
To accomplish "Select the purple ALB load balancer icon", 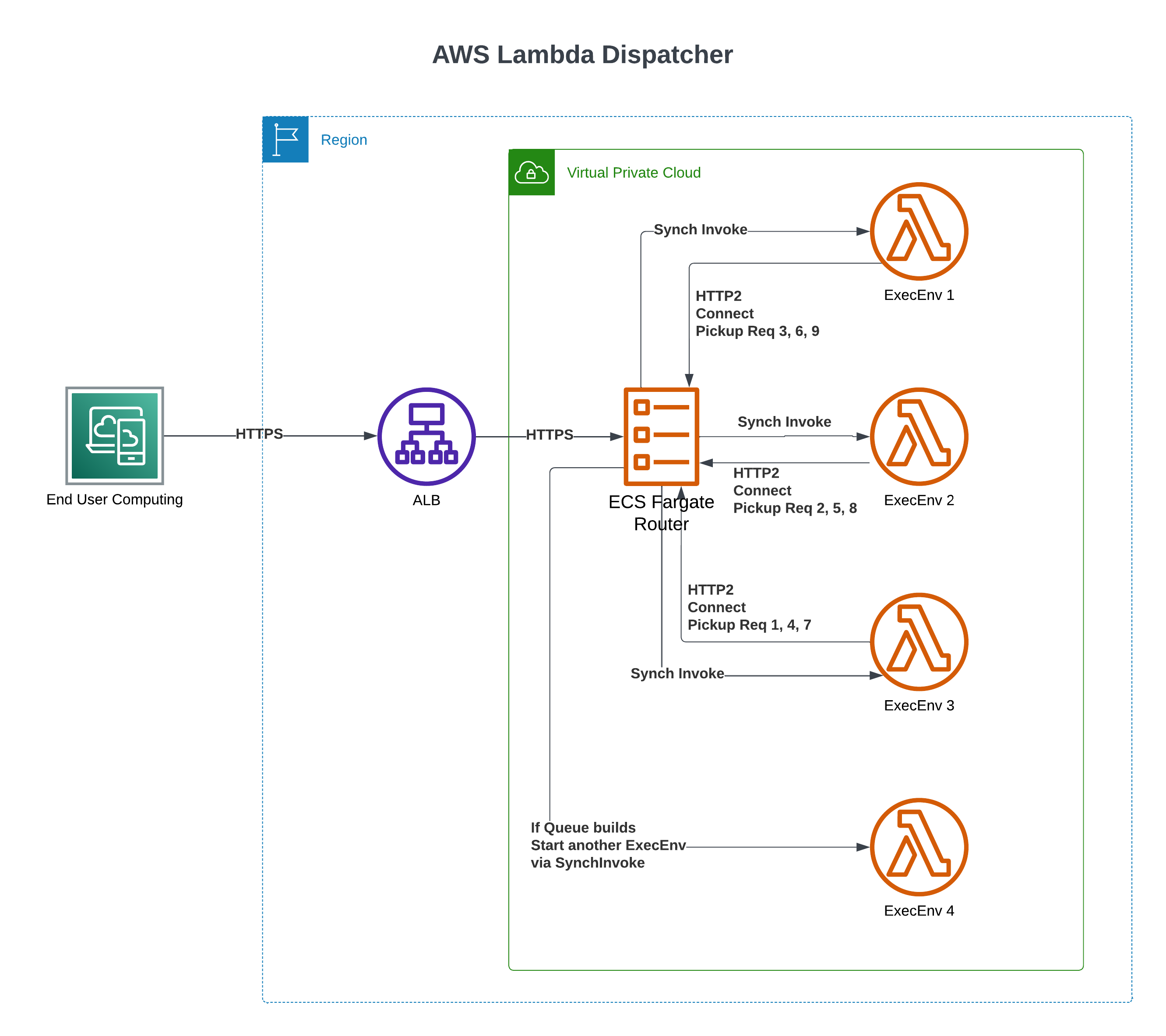I will tap(426, 436).
